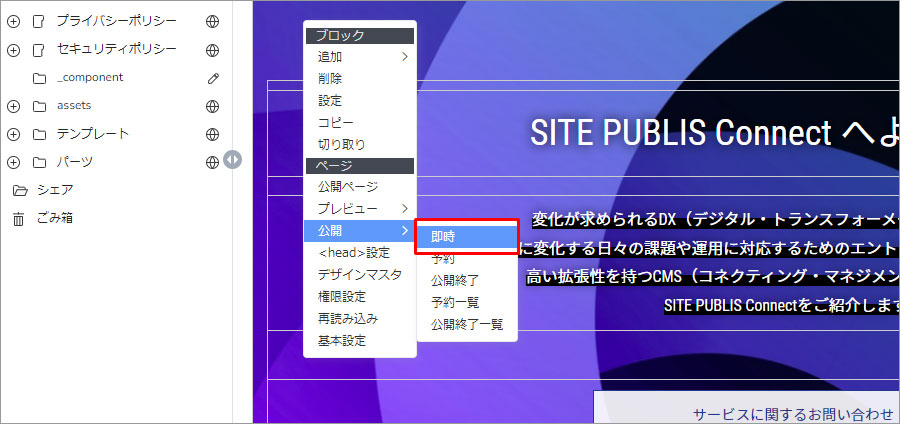Image resolution: width=900 pixels, height=424 pixels.
Task: Click globe icon beside プライバシーポリシー
Action: click(212, 21)
